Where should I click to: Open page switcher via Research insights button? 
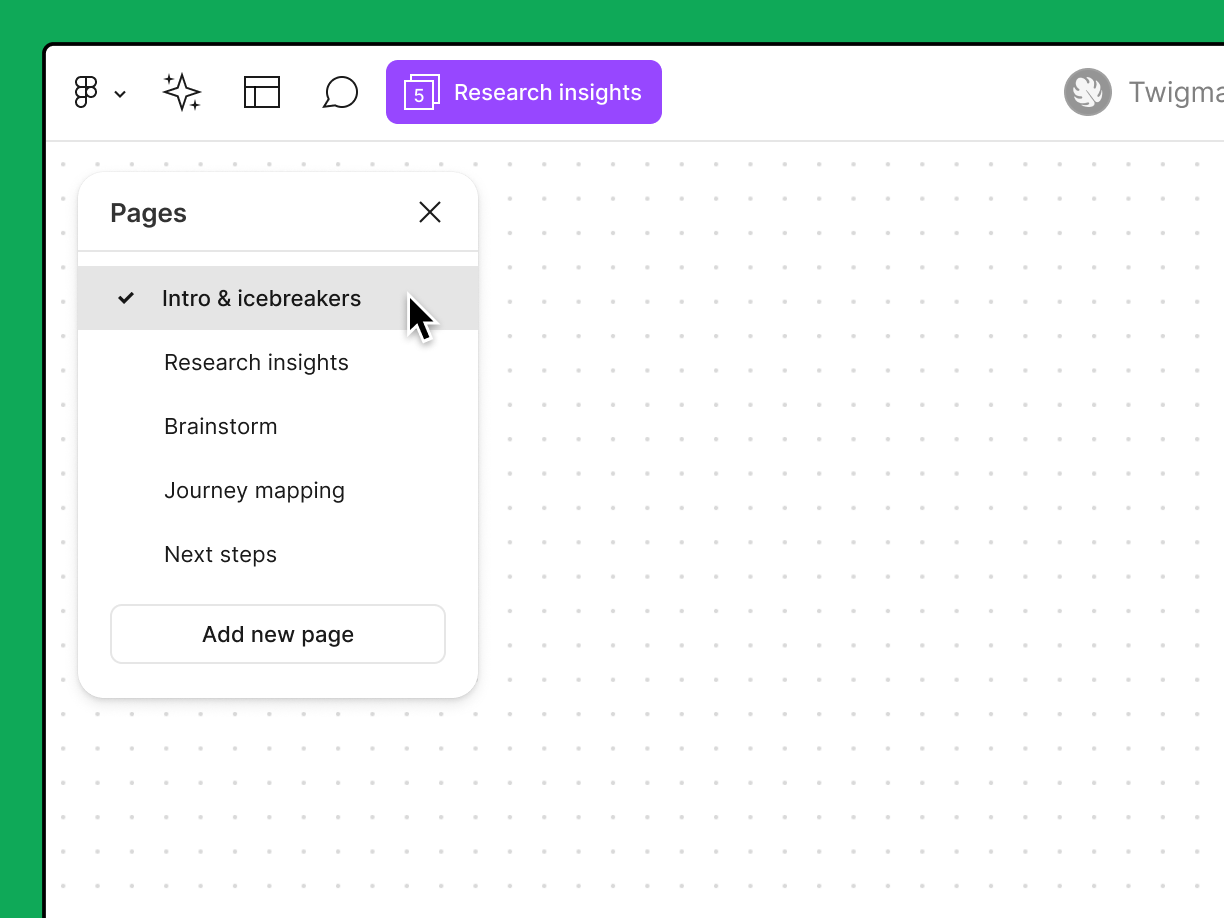[x=548, y=92]
